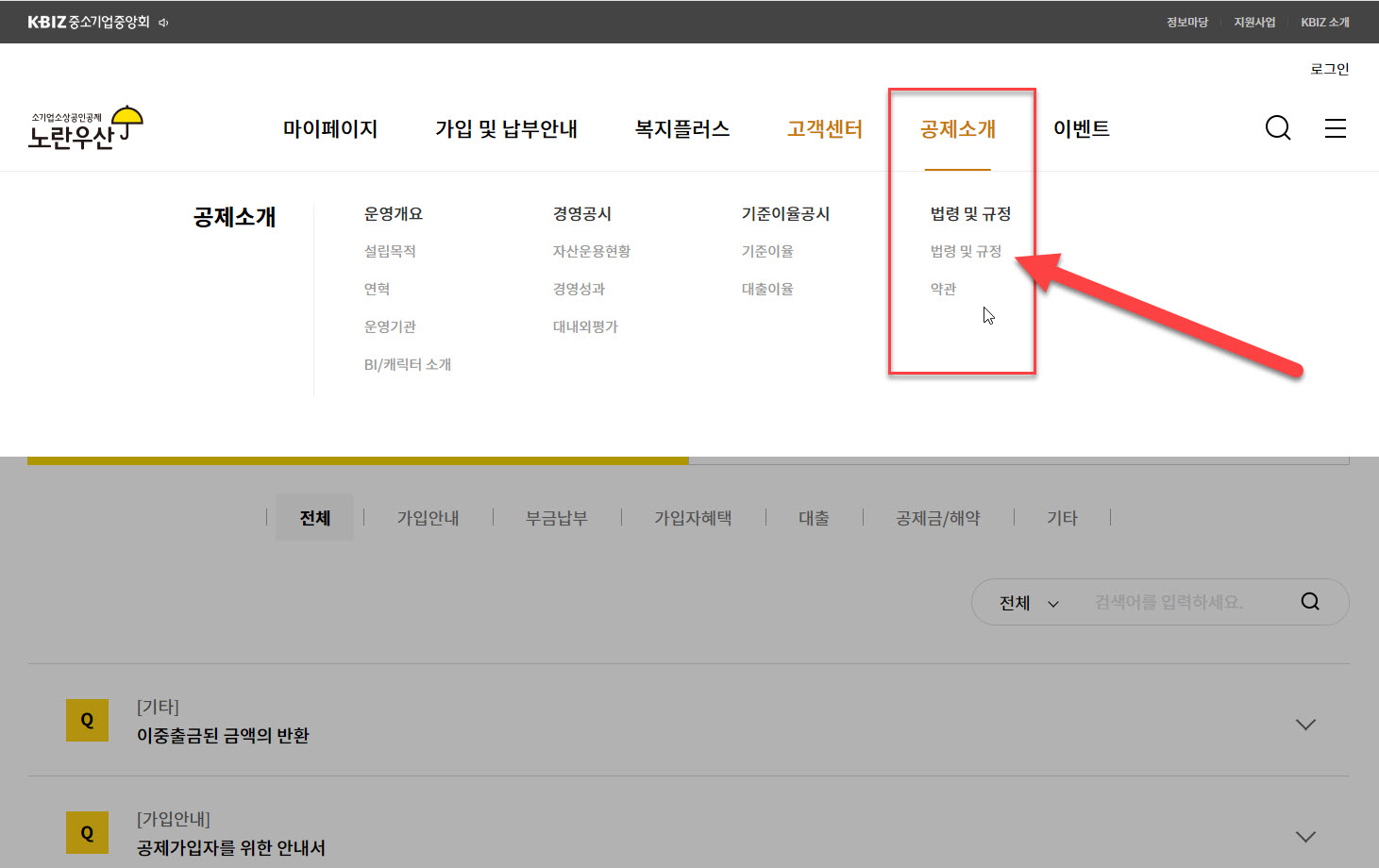The width and height of the screenshot is (1379, 868).
Task: Go to 대내외평가 submenu item
Action: tap(585, 326)
